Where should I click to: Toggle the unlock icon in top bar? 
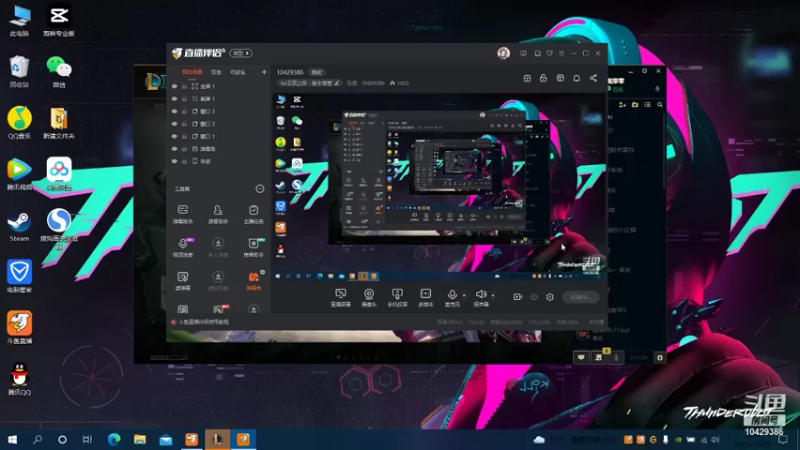543,78
